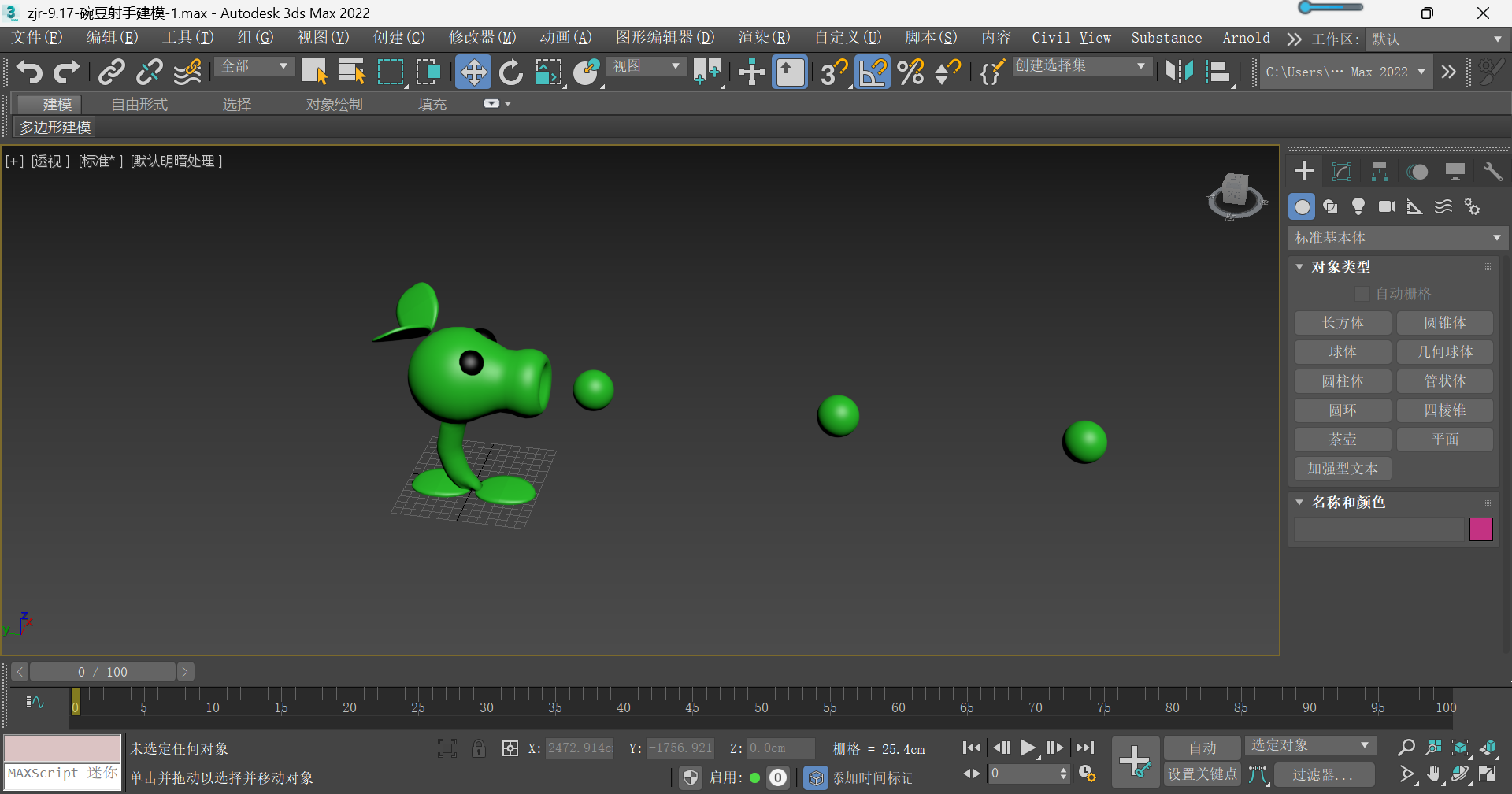Open the Modify command panel tab
The width and height of the screenshot is (1512, 794).
coord(1342,171)
